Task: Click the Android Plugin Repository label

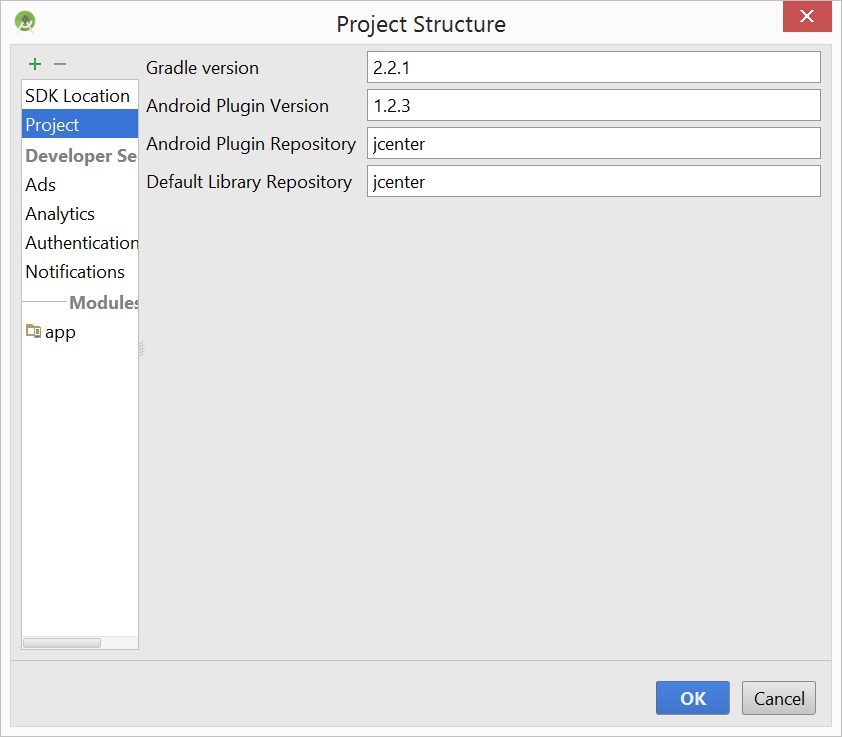Action: pos(251,144)
